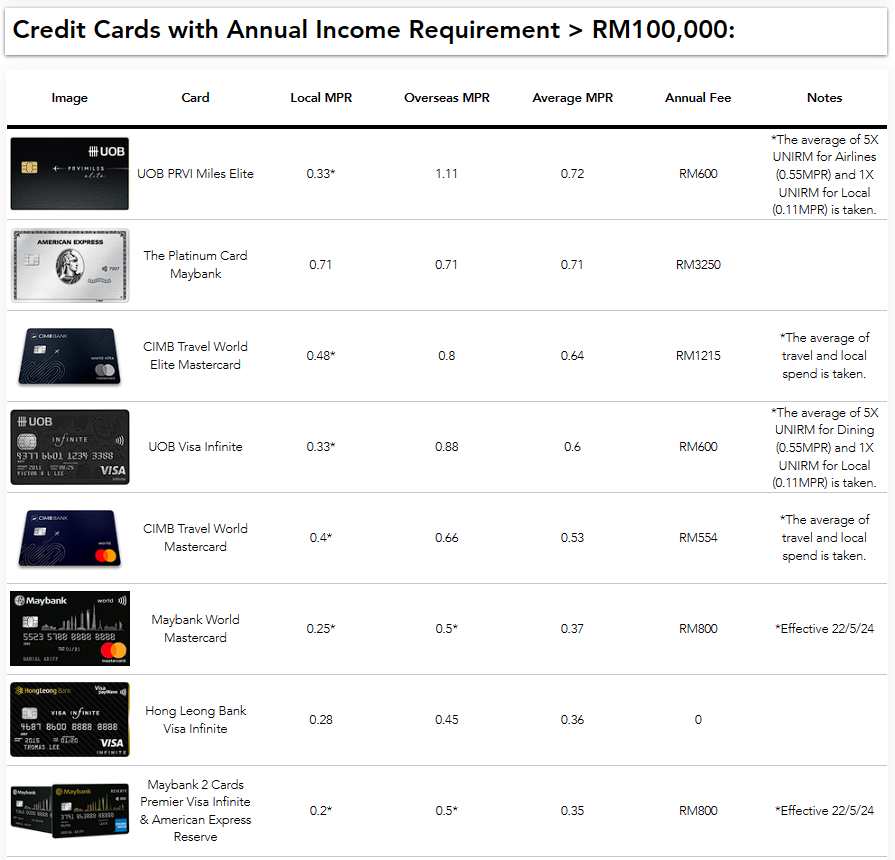Click the Local MPR value 0.28
The width and height of the screenshot is (895, 860).
click(321, 720)
